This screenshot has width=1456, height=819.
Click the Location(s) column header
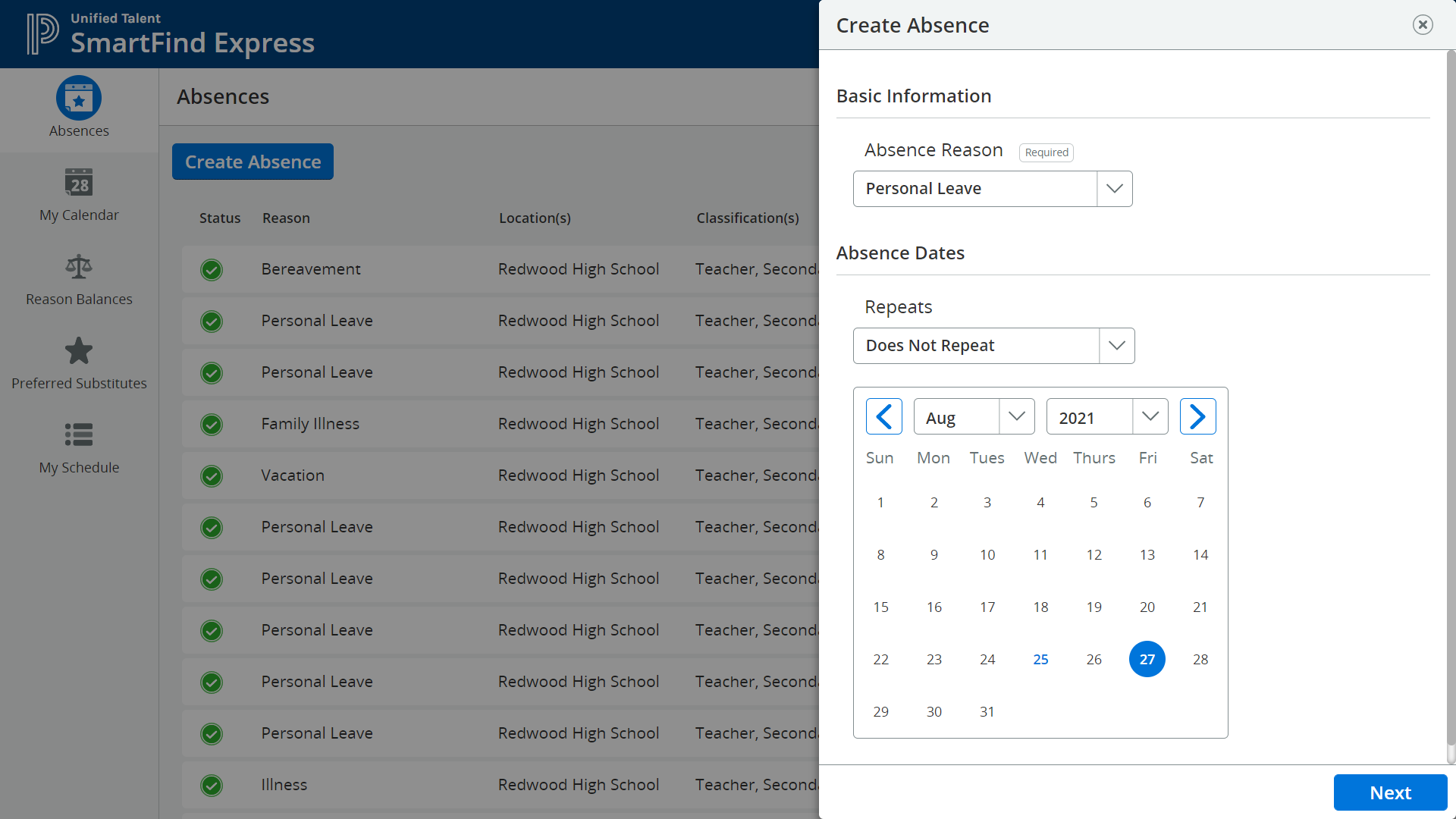[x=535, y=218]
